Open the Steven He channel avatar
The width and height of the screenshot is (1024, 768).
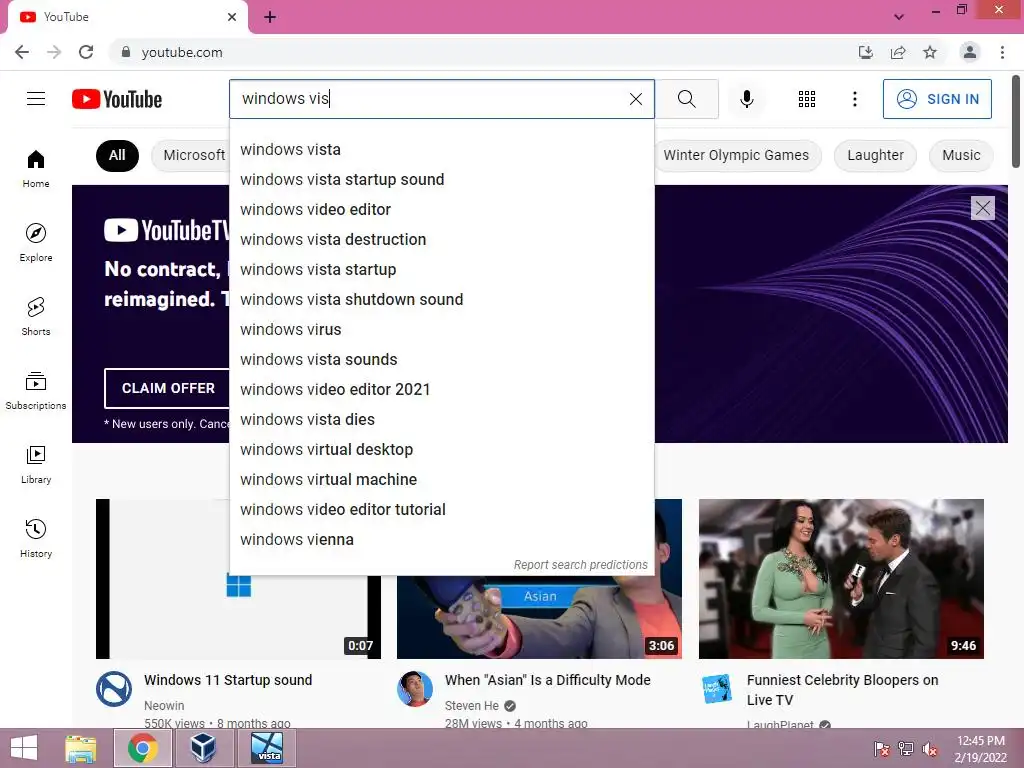pyautogui.click(x=415, y=688)
